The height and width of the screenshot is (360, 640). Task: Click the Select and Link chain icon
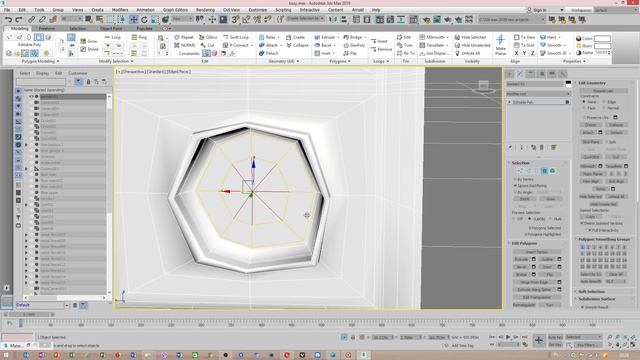tap(31, 19)
